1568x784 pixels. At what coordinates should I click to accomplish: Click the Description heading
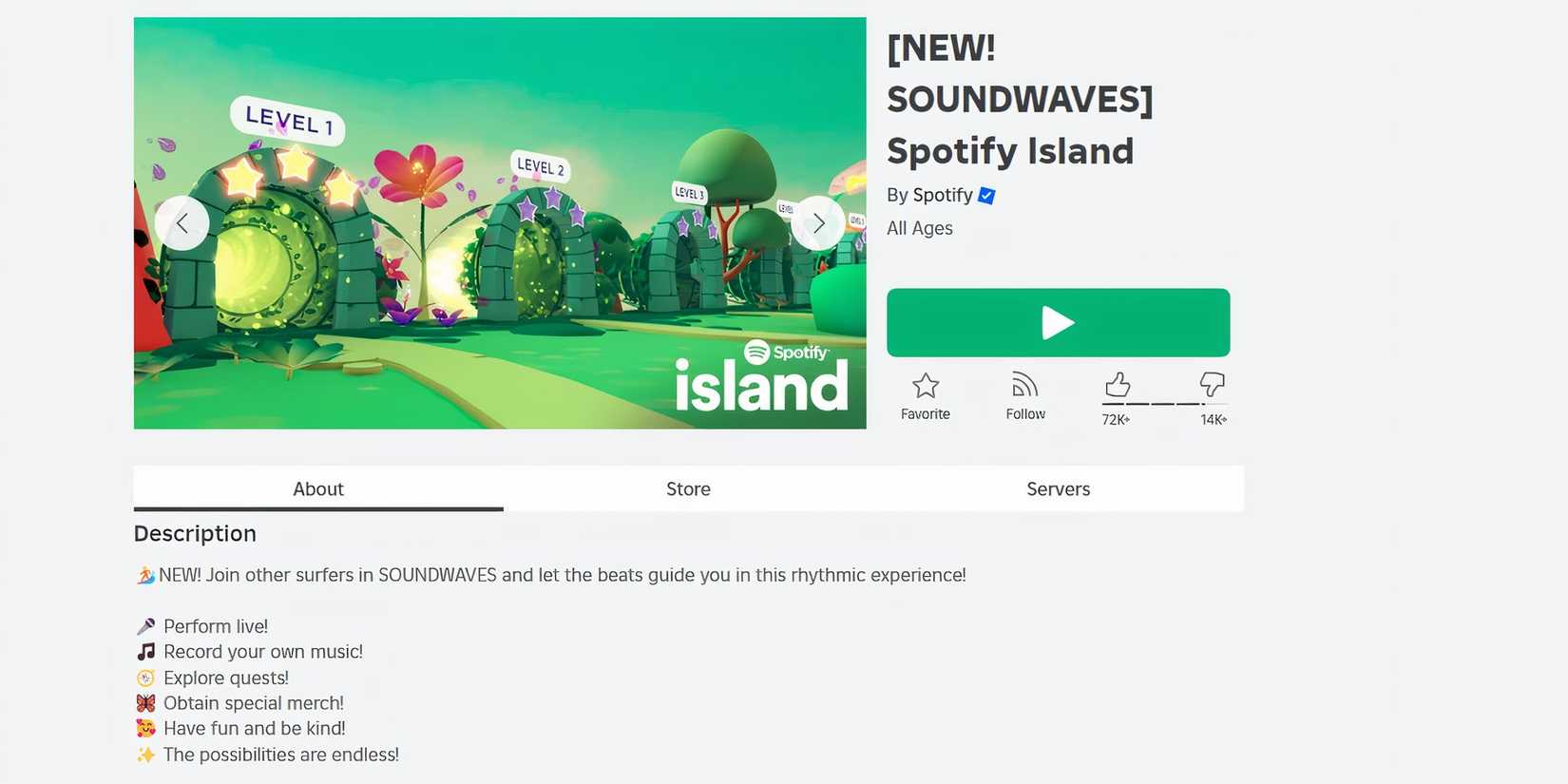click(195, 534)
